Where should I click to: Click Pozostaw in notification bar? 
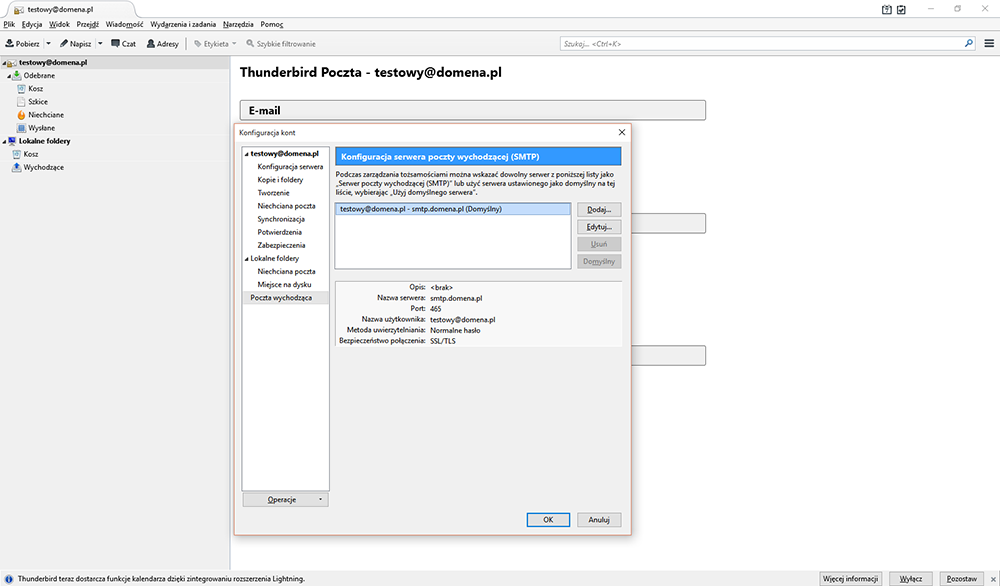961,578
